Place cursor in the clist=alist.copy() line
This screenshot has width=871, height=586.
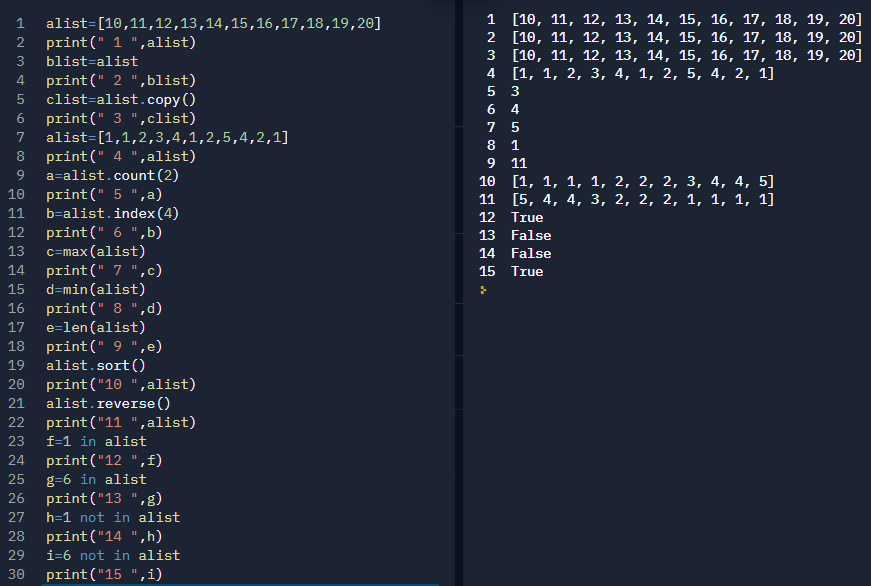tap(121, 99)
